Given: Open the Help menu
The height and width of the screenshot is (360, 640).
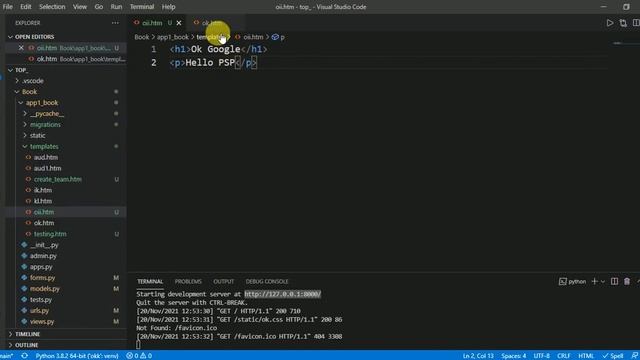Looking at the screenshot, I should [x=168, y=7].
